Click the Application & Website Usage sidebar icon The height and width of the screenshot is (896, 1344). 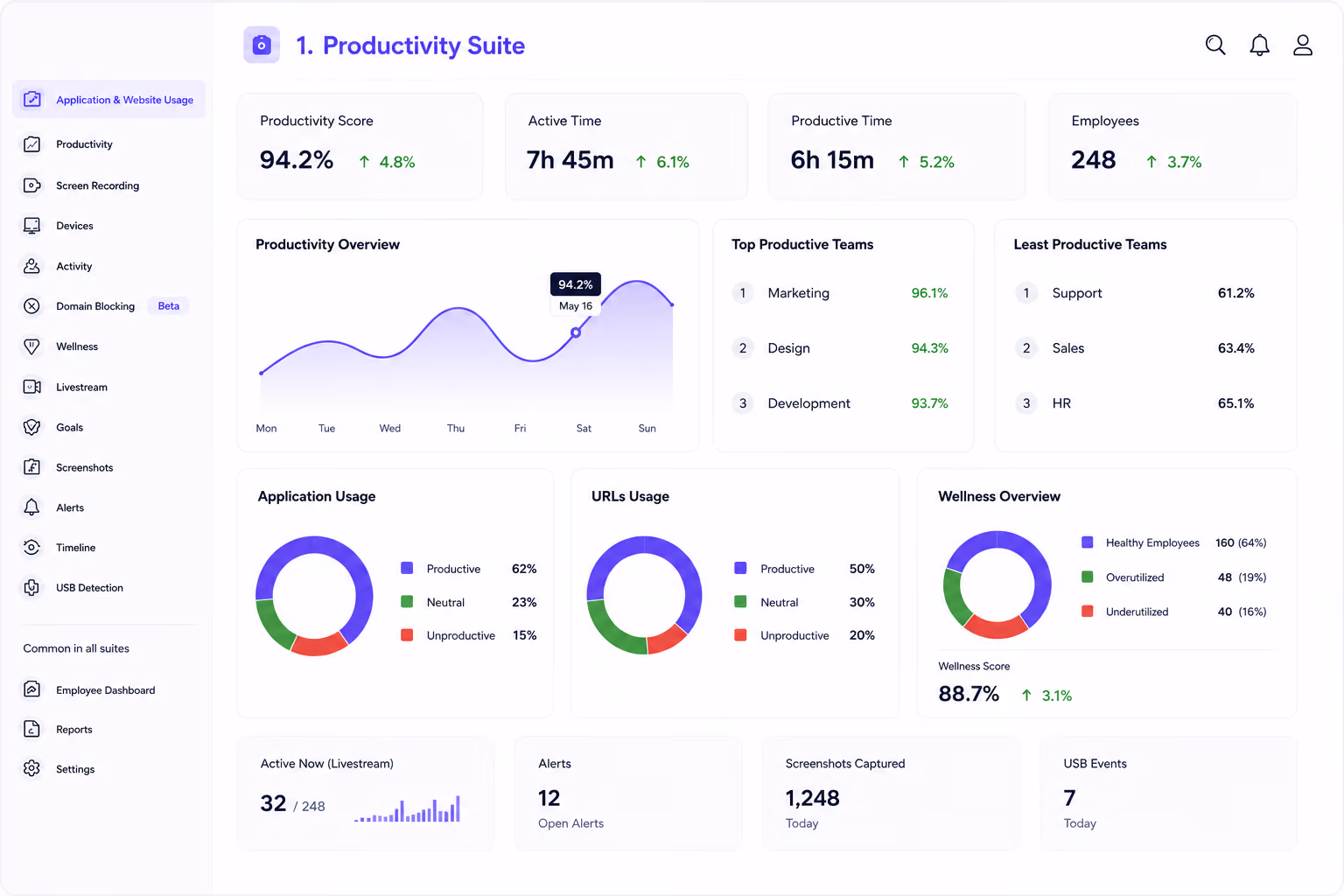click(32, 99)
